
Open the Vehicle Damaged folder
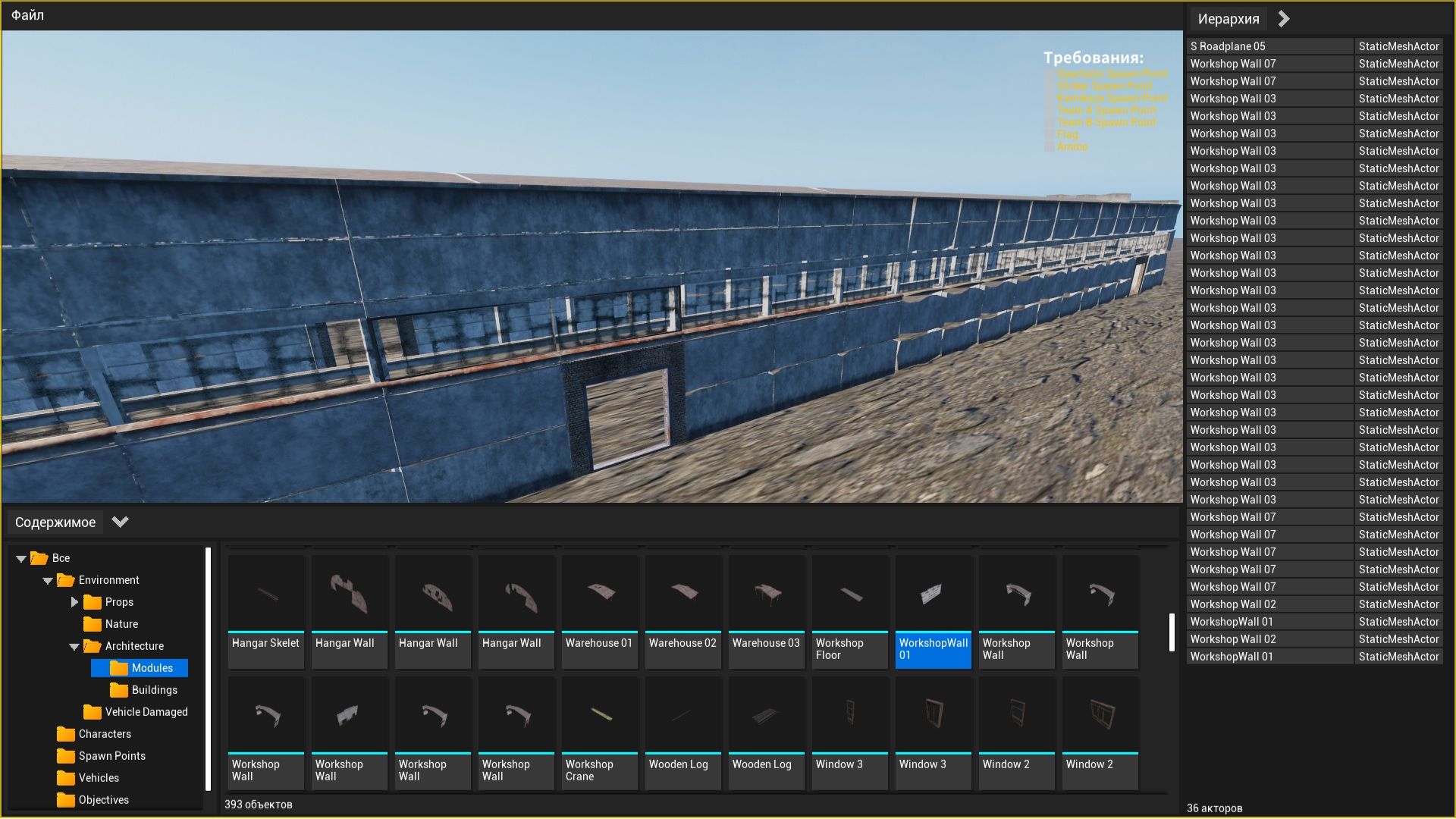tap(136, 712)
